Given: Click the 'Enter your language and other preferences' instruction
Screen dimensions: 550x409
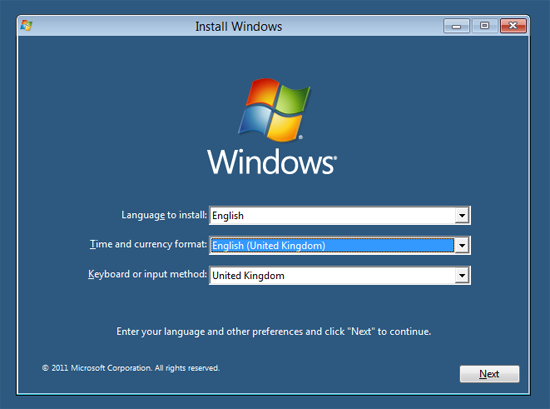Looking at the screenshot, I should [274, 331].
